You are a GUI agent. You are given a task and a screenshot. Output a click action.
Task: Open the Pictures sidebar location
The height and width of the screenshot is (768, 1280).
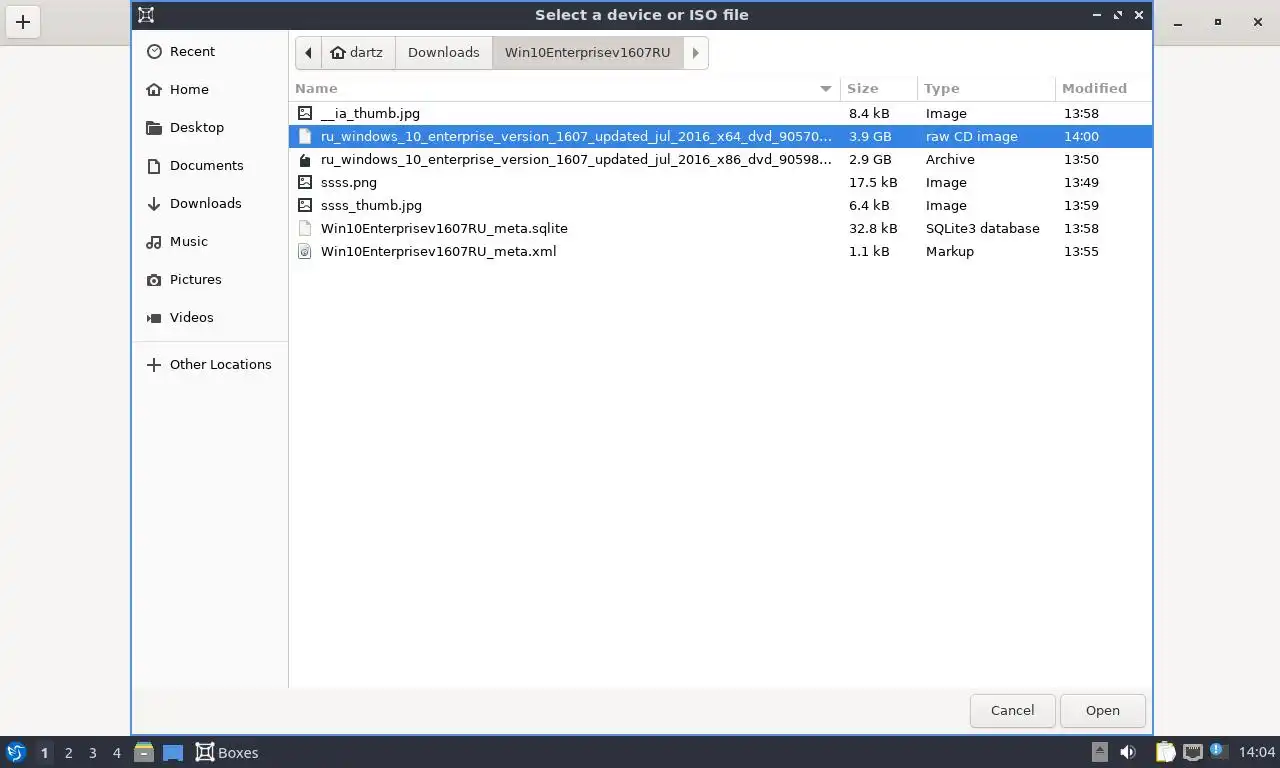[x=210, y=279]
